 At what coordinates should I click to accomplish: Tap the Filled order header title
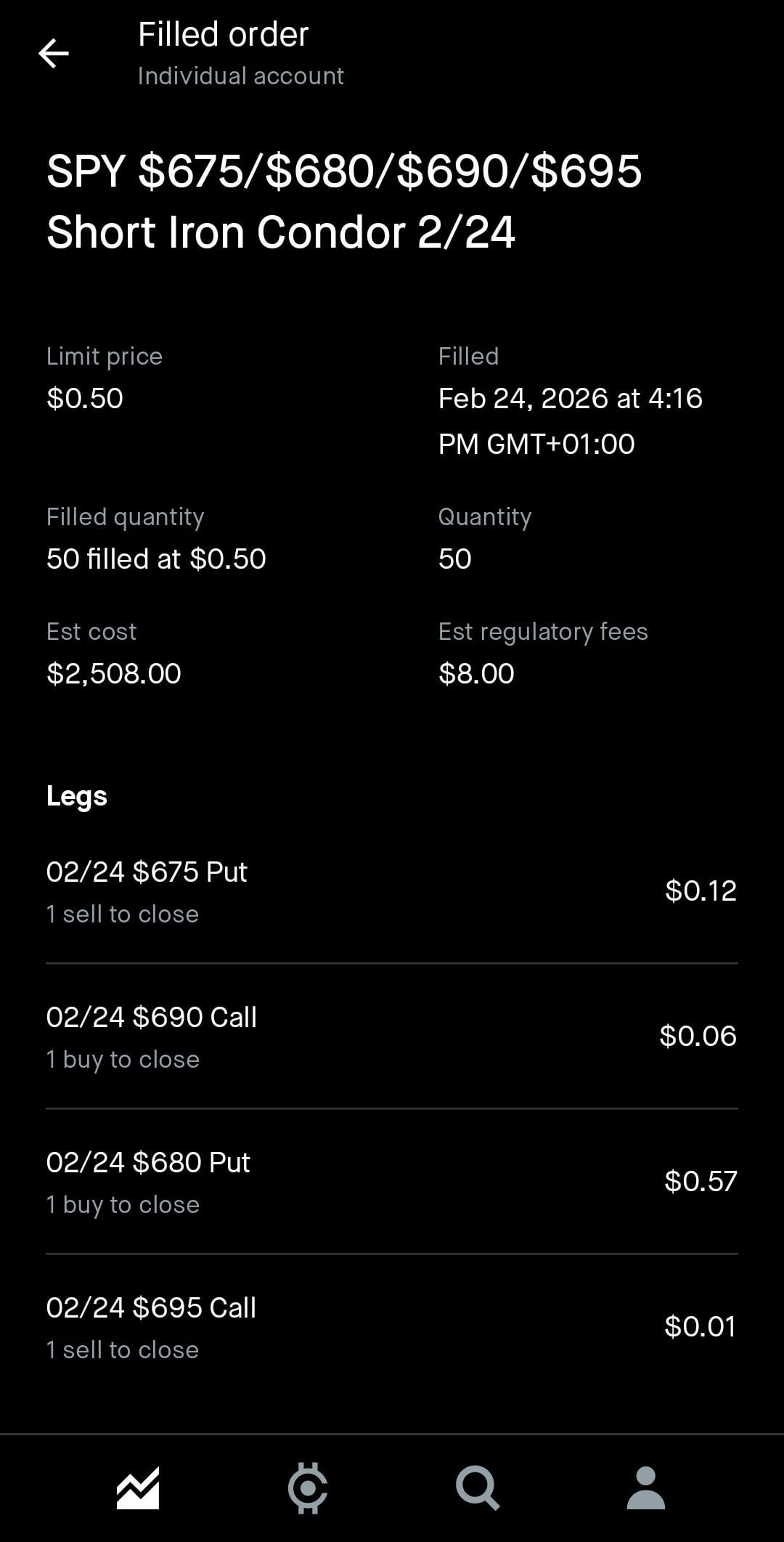point(223,35)
